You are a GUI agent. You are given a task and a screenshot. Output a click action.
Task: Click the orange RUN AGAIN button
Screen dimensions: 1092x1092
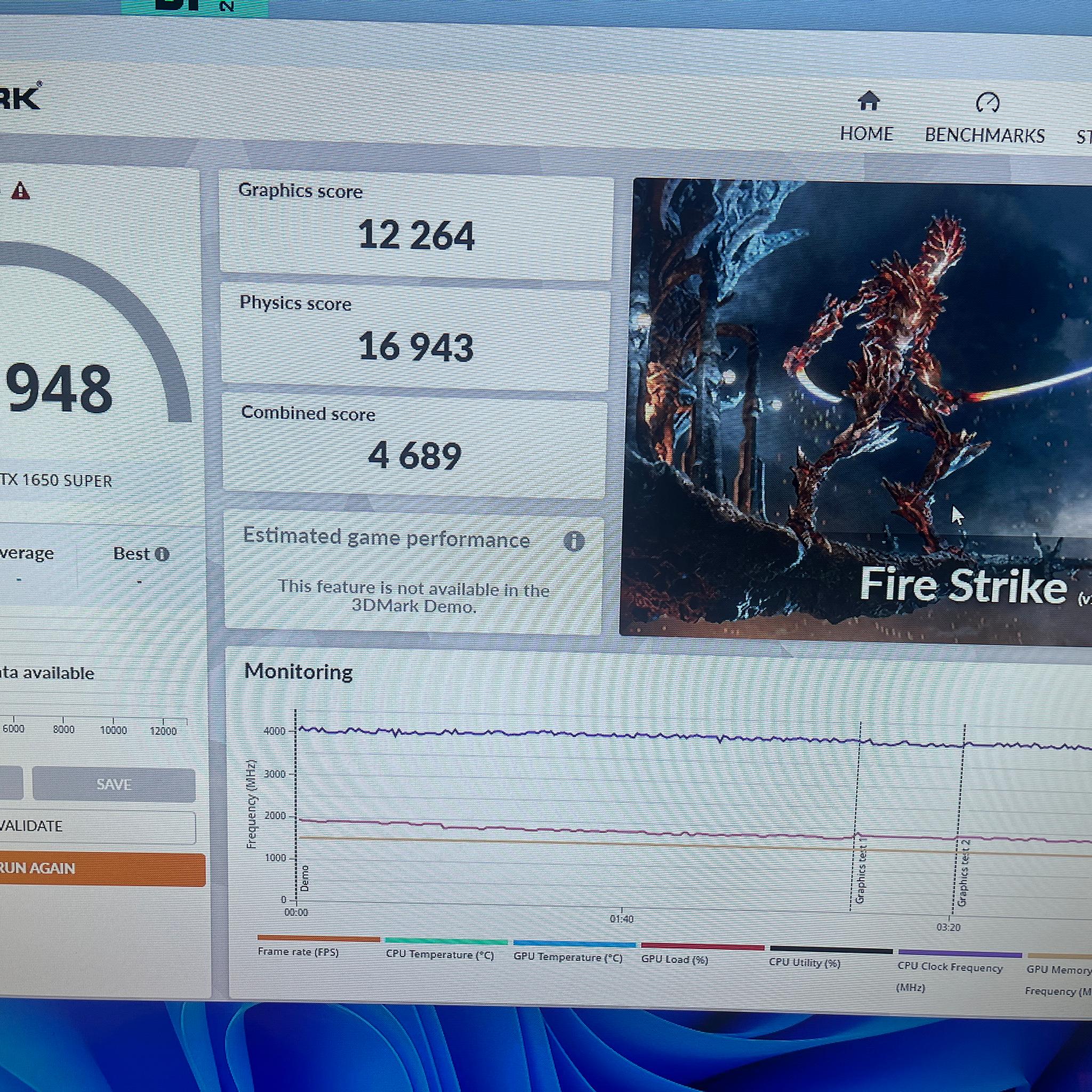(x=102, y=869)
